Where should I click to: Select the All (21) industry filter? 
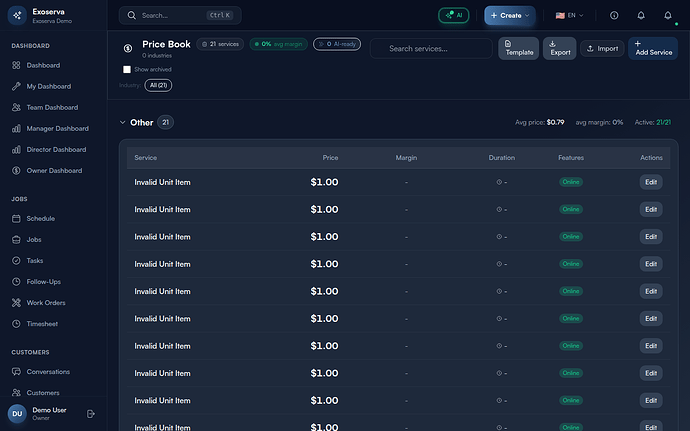[x=158, y=86]
